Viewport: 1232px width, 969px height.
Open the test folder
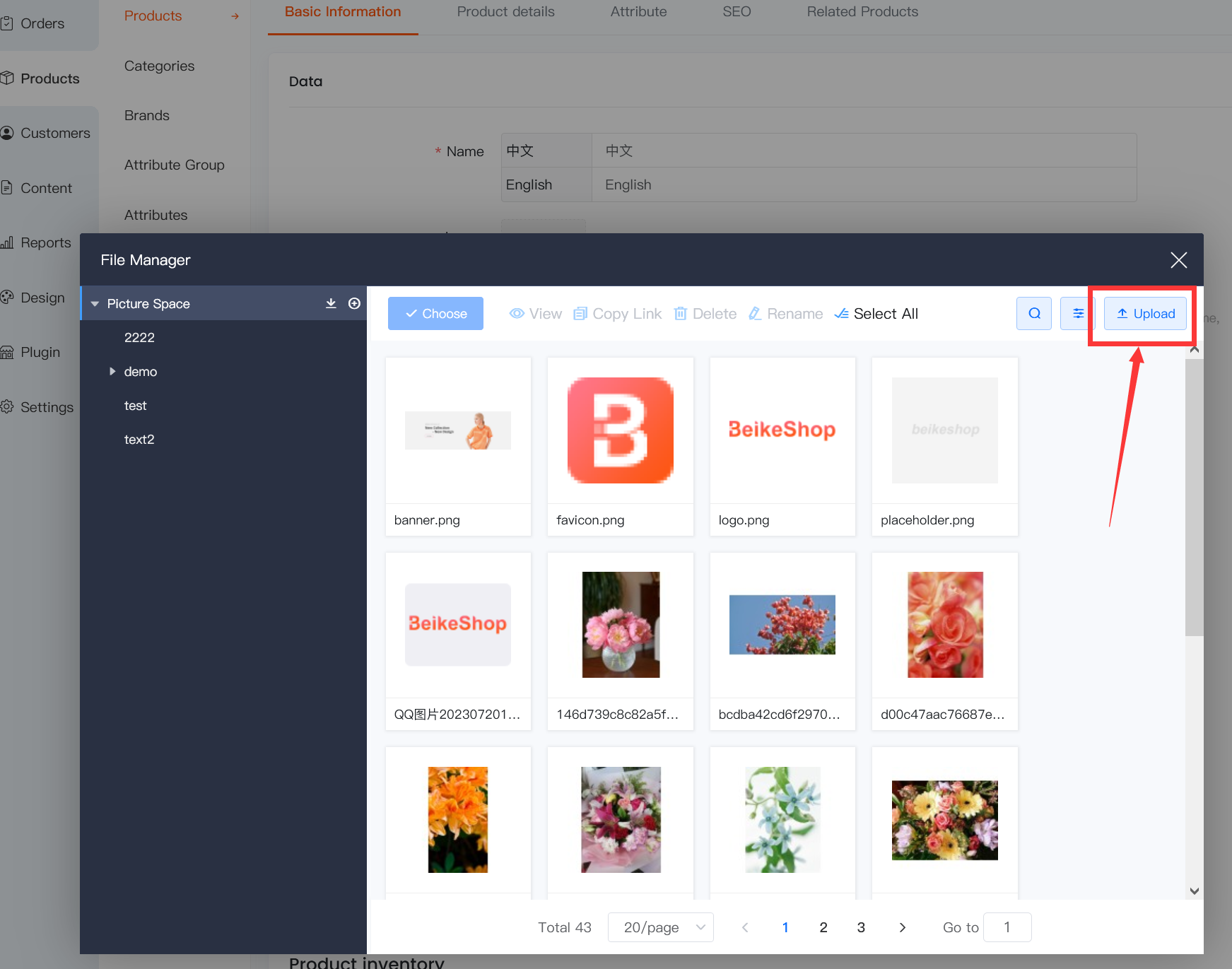(x=135, y=406)
